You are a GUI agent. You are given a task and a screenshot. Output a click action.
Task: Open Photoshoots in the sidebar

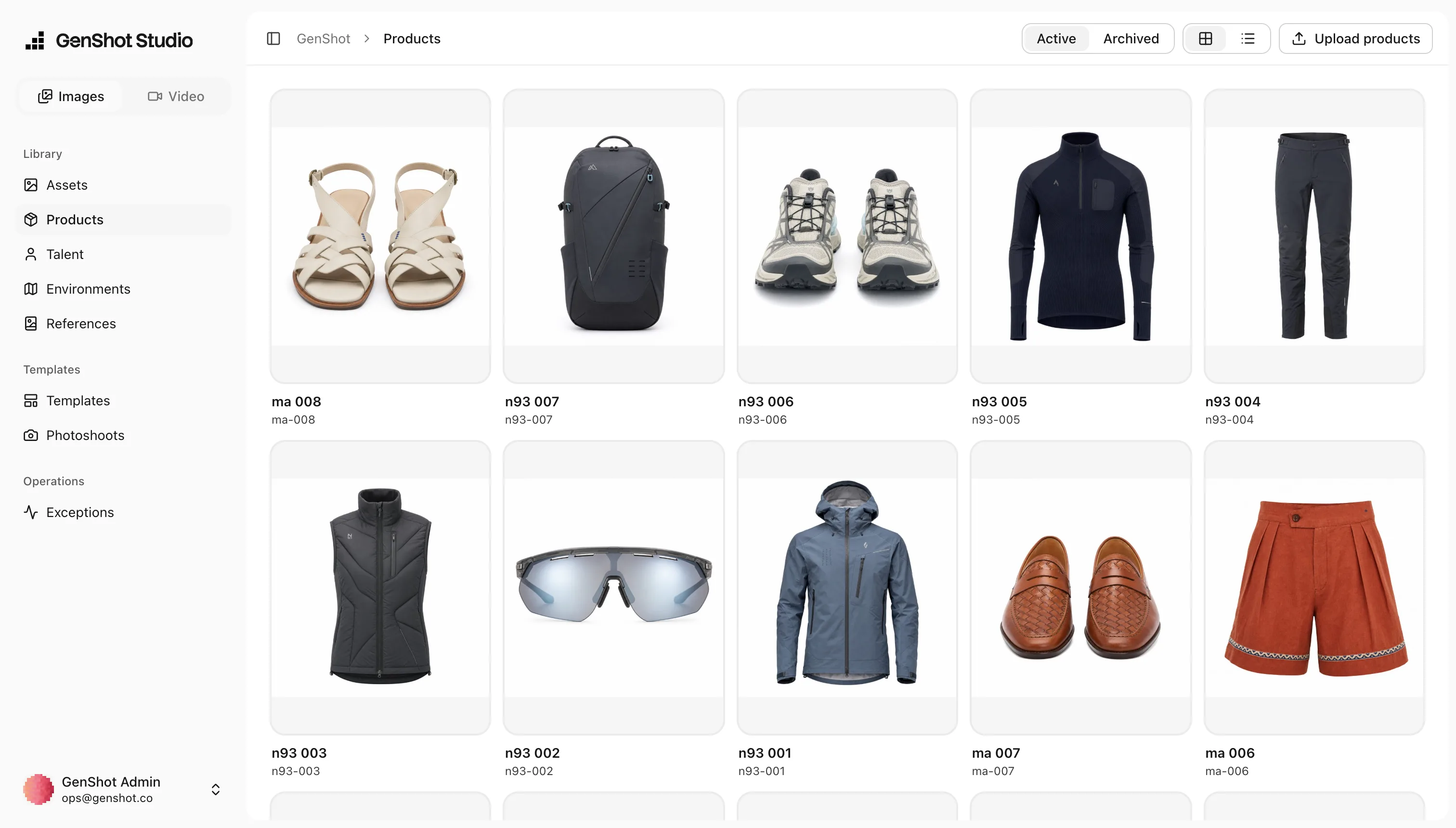pos(123,436)
